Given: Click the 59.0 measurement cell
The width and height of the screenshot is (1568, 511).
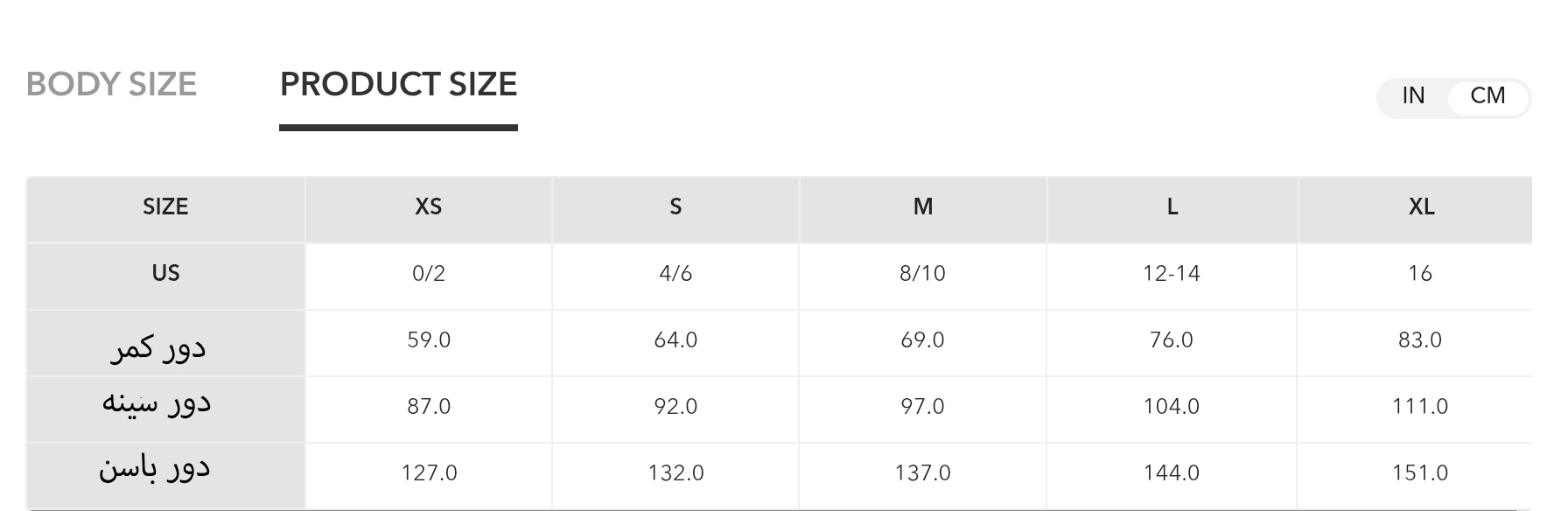Looking at the screenshot, I should (429, 339).
